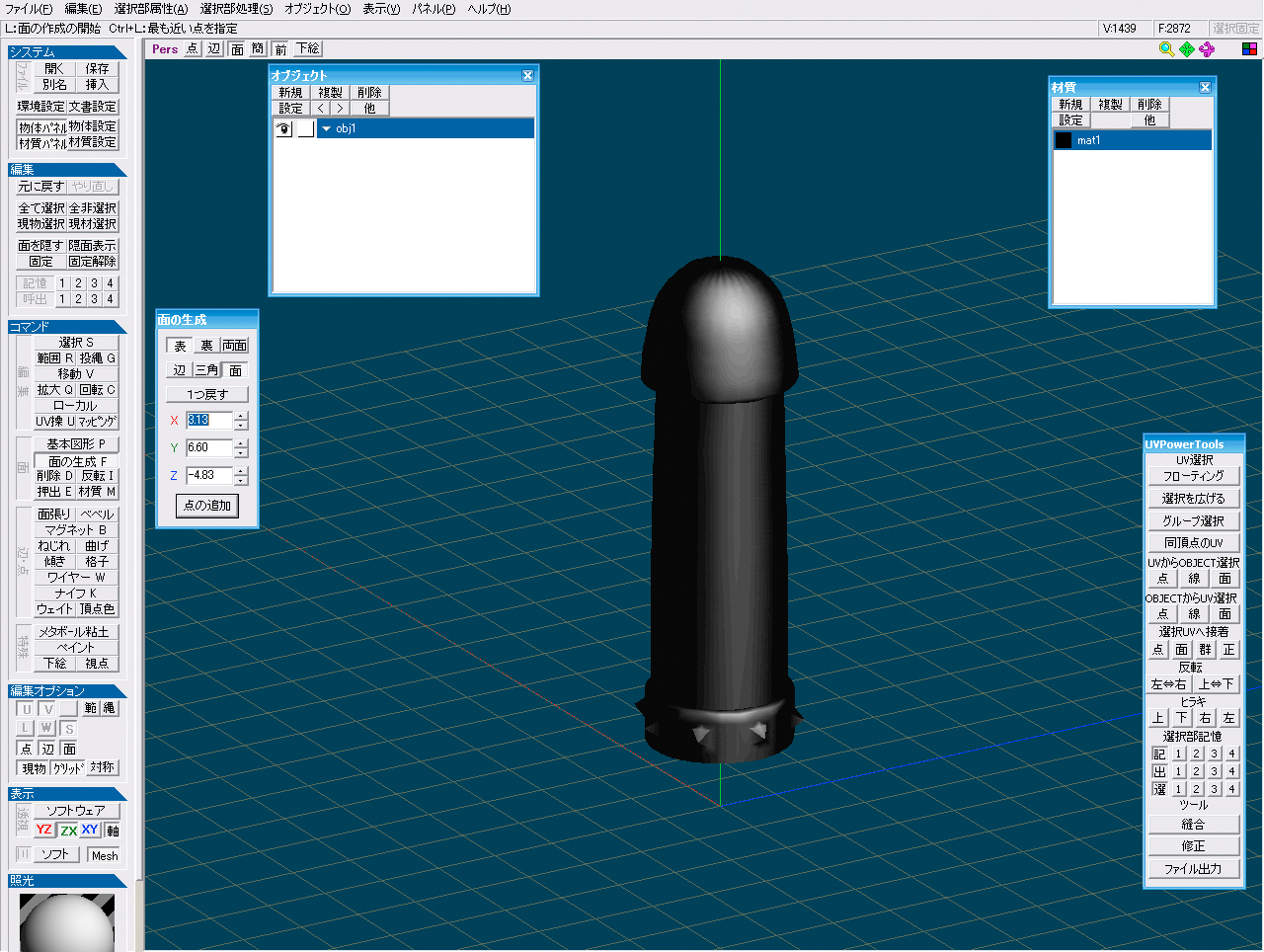
Task: Click the green pan view icon
Action: pyautogui.click(x=1186, y=48)
